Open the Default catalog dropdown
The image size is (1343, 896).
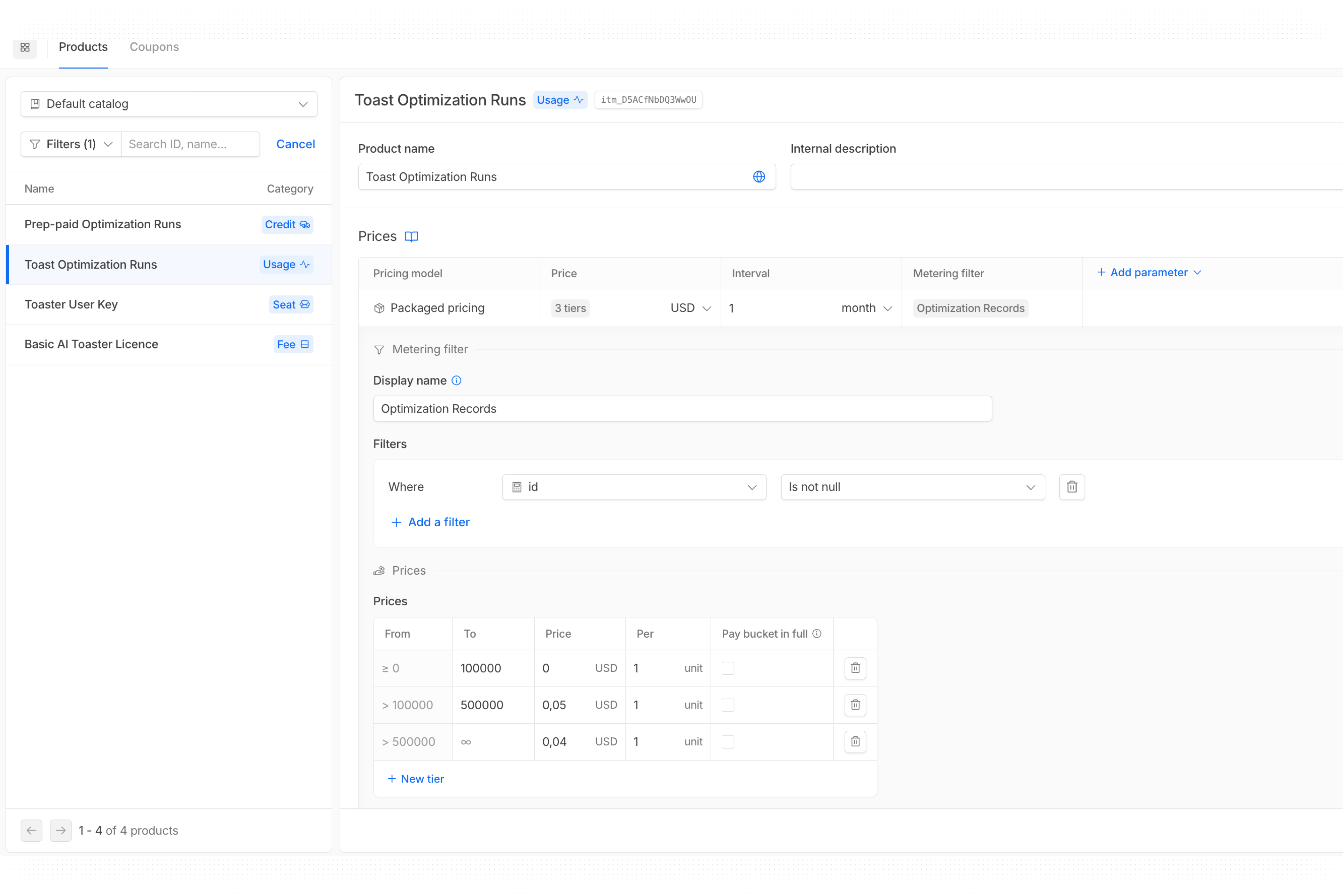pos(169,104)
